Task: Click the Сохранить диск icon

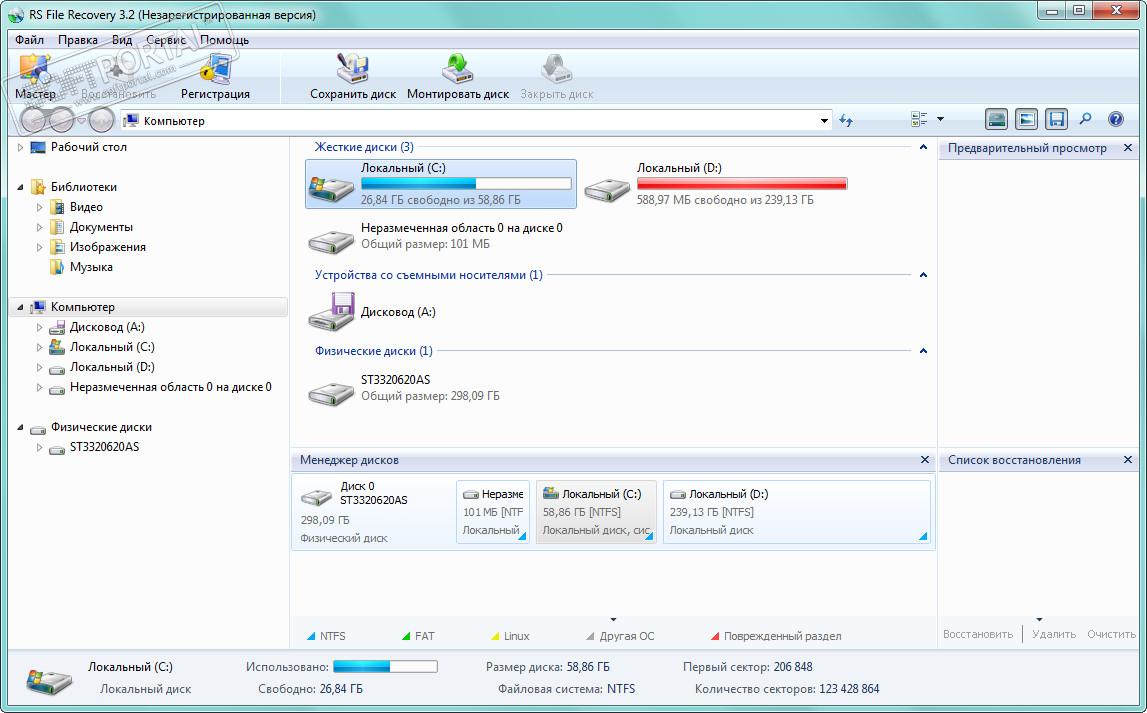Action: click(353, 70)
